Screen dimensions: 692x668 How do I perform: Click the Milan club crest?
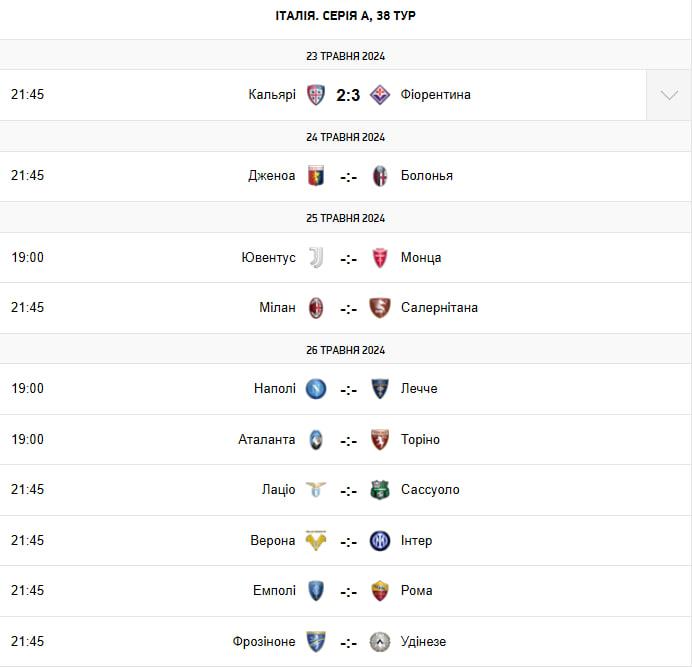click(316, 308)
